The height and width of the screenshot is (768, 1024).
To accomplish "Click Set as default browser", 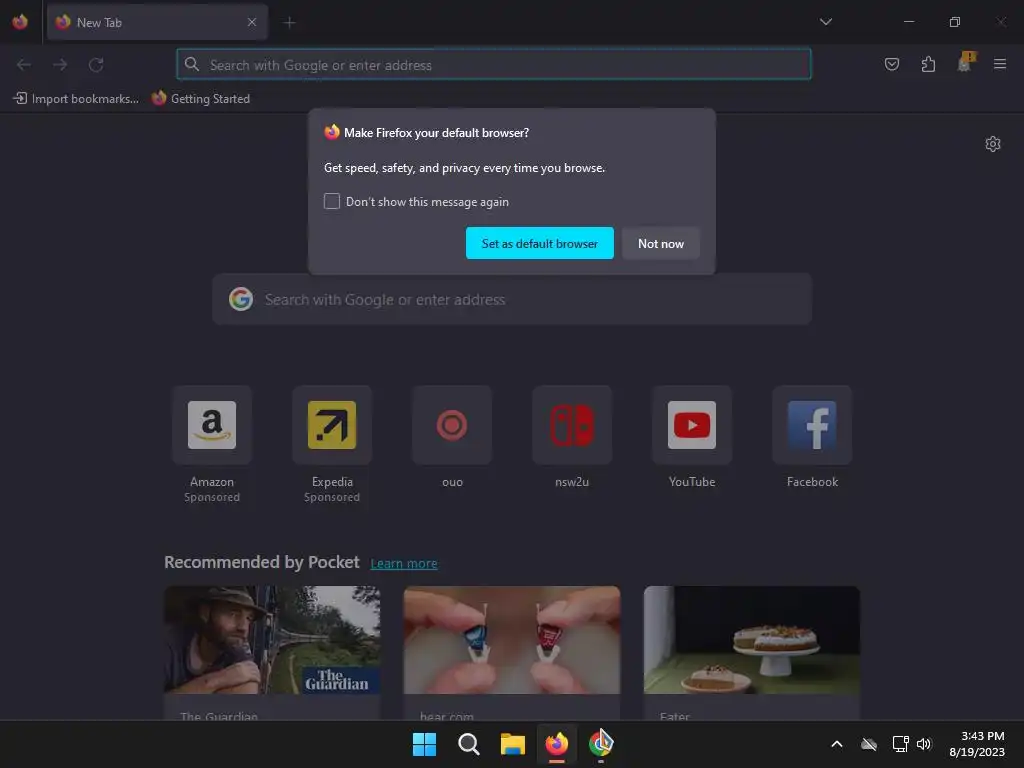I will (x=539, y=244).
